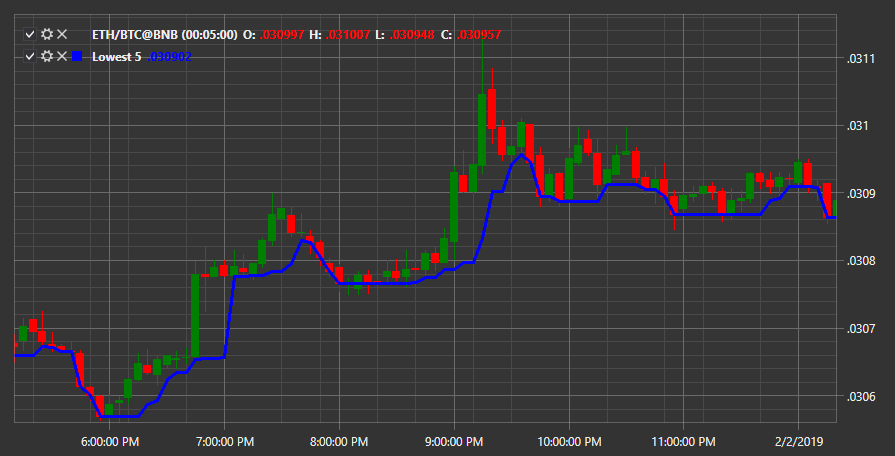Screen dimensions: 895x456
Task: Select the Lowest 5 indicator label
Action: [x=116, y=57]
